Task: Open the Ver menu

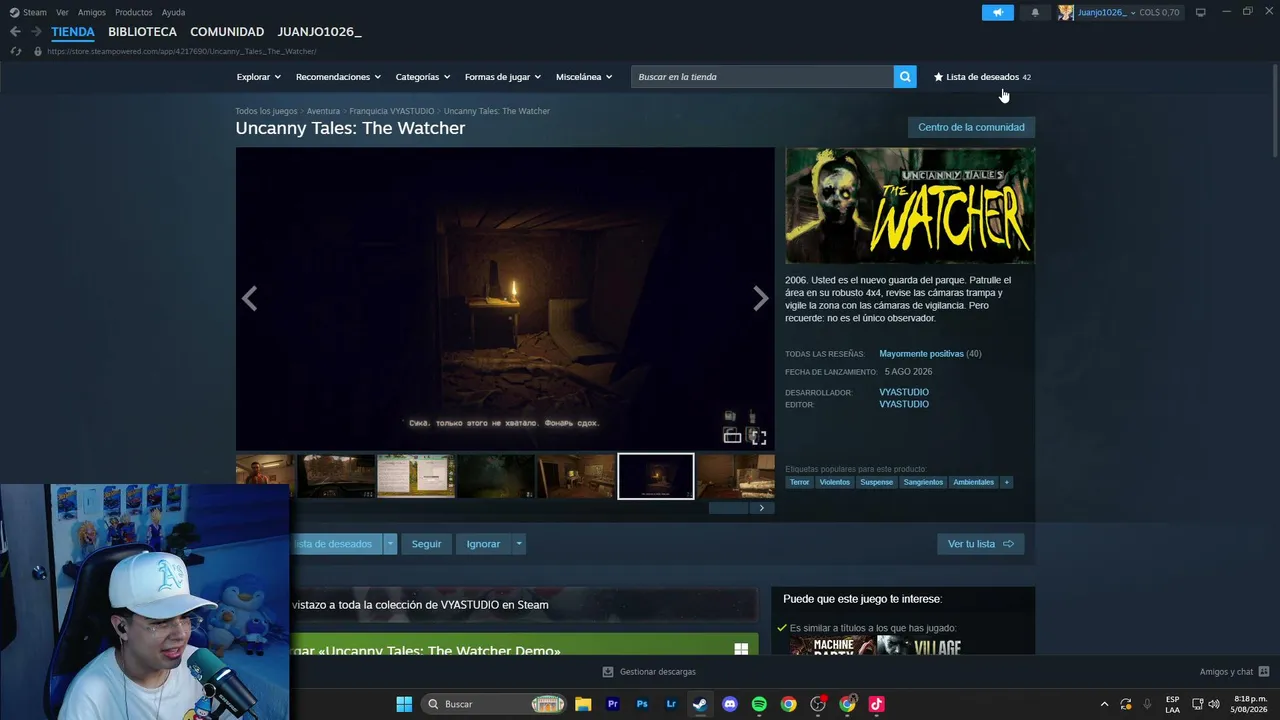Action: tap(62, 12)
